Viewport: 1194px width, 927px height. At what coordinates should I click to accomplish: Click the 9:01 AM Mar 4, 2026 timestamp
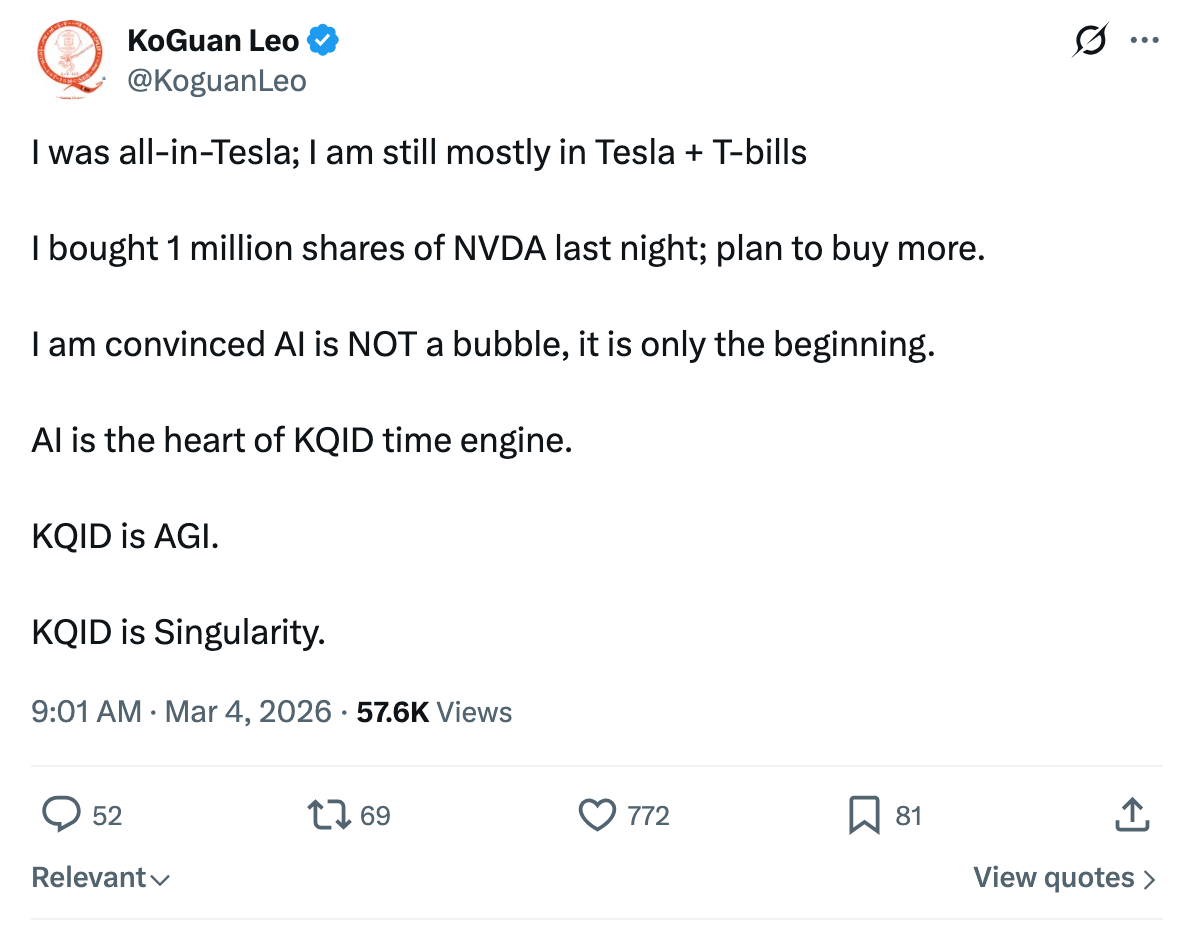pos(181,712)
